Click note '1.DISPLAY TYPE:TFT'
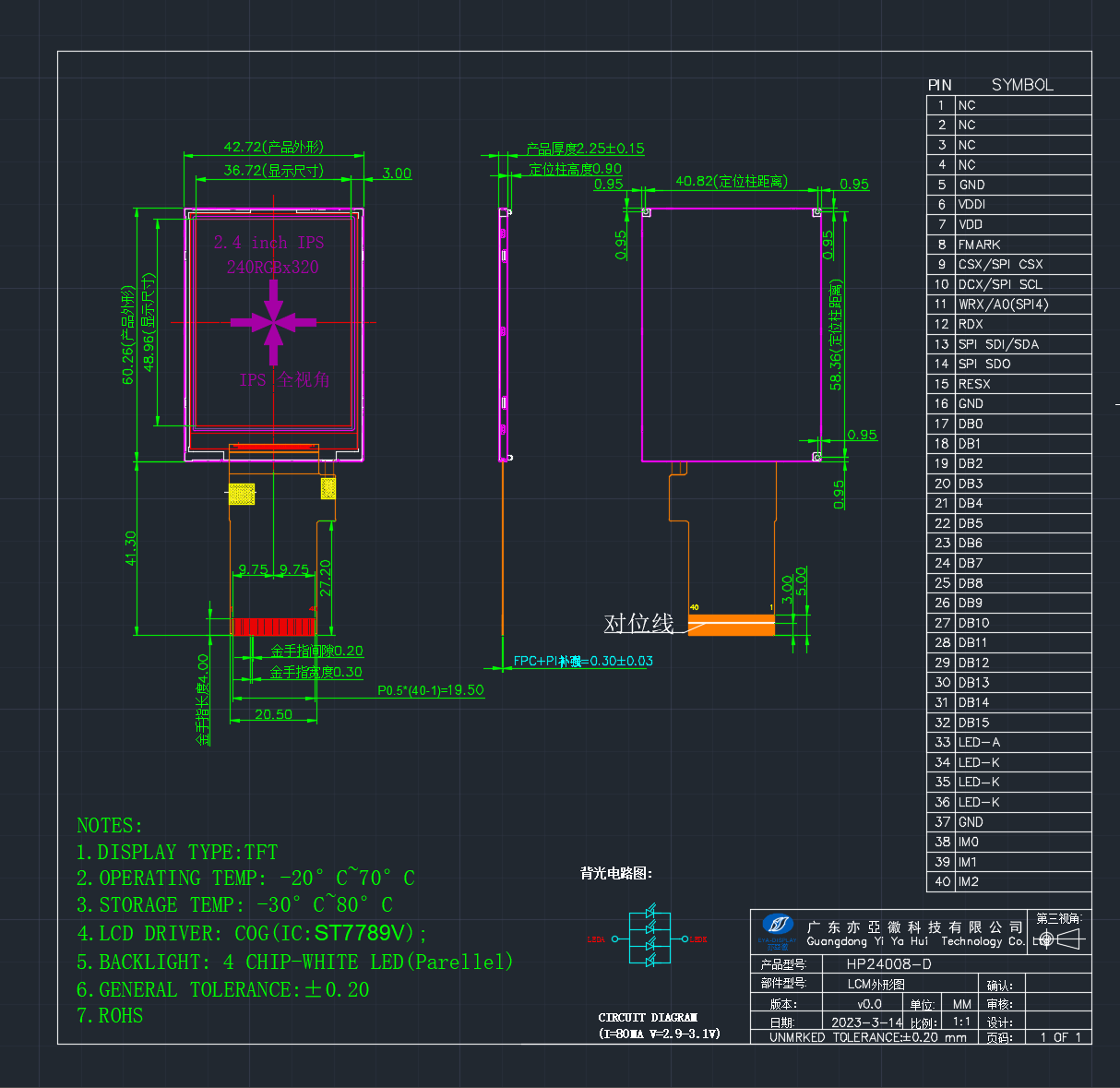 pyautogui.click(x=177, y=852)
